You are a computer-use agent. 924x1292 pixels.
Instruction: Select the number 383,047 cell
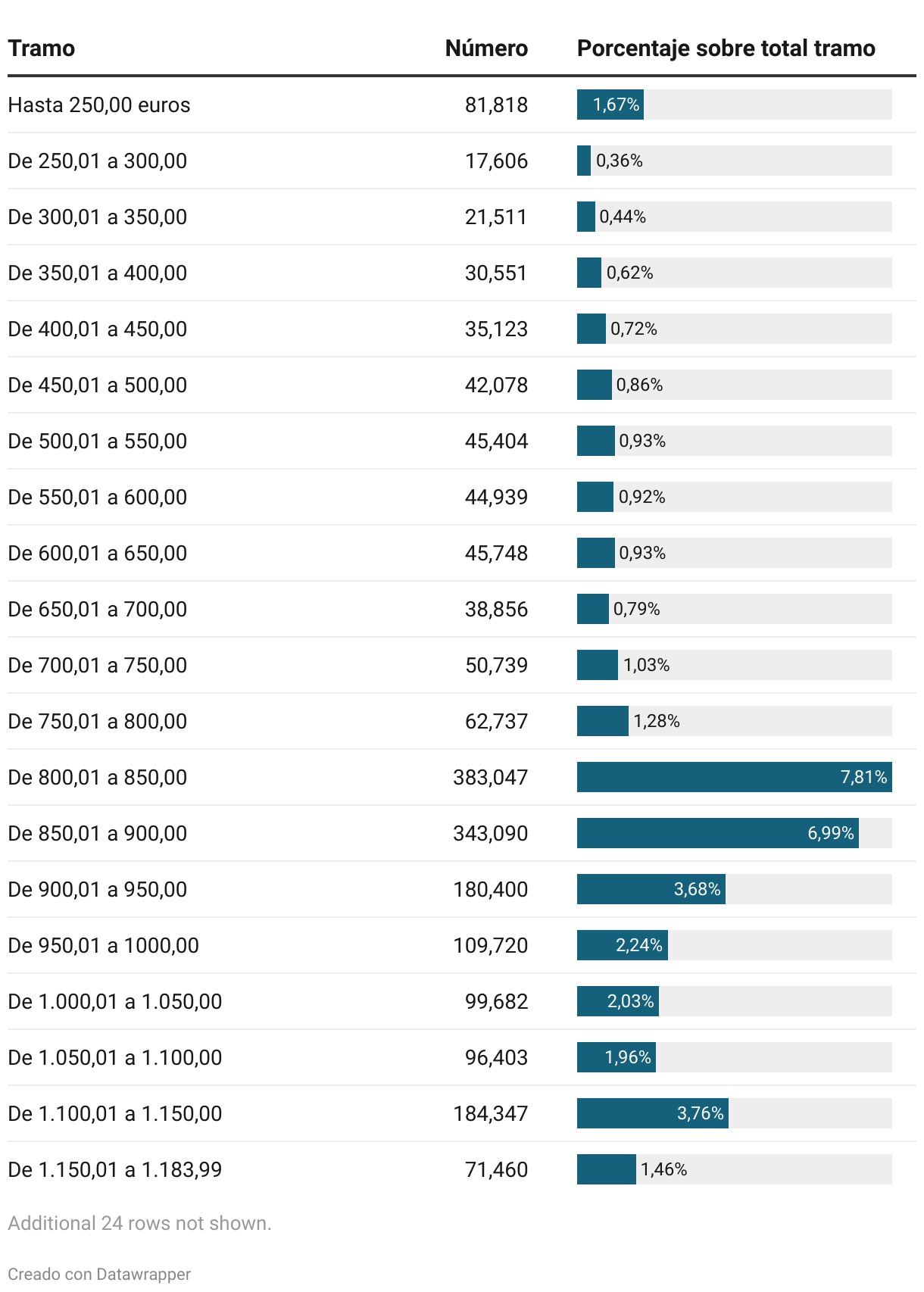pos(490,777)
